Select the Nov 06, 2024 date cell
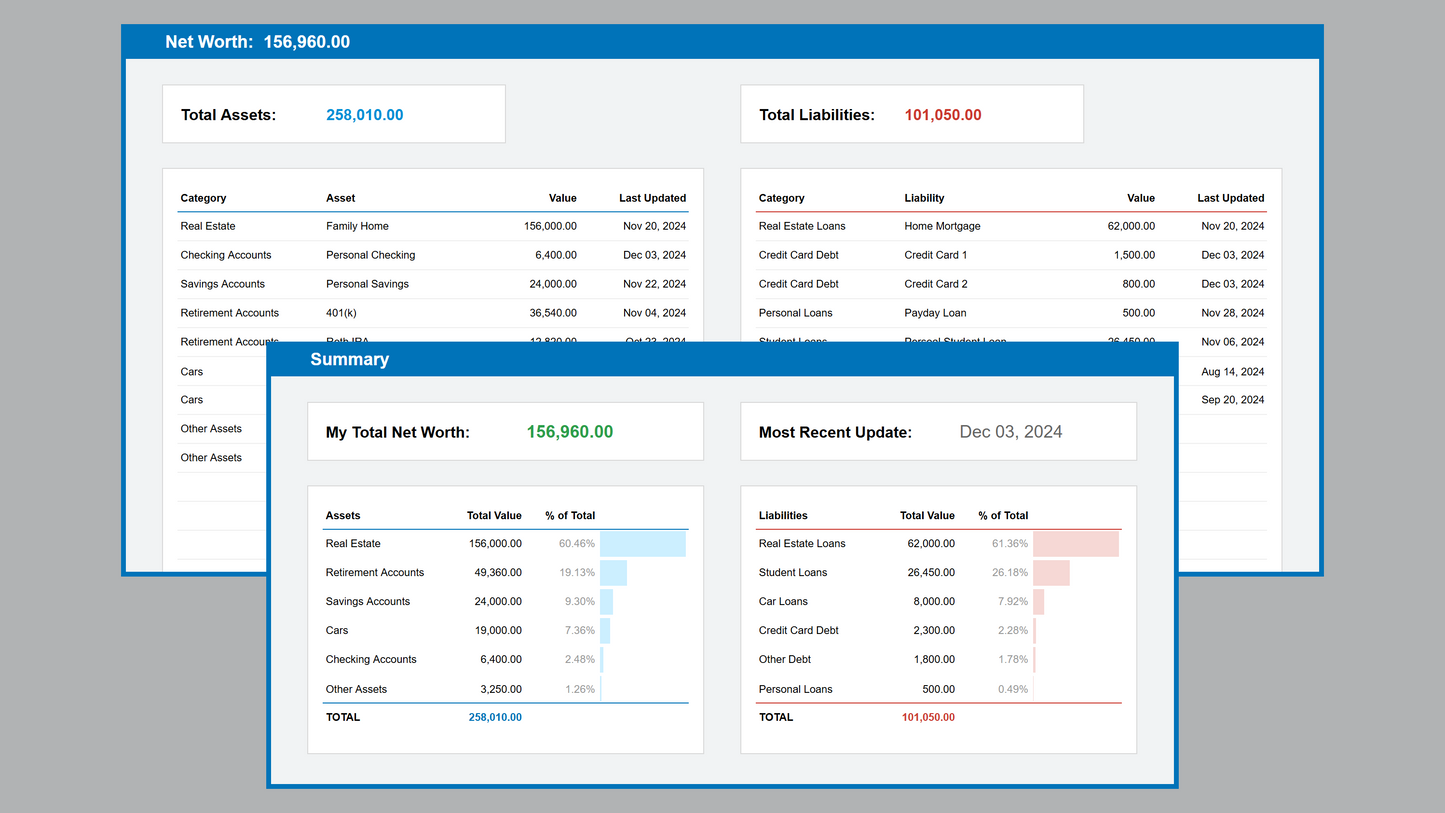Image resolution: width=1445 pixels, height=813 pixels. 1232,342
